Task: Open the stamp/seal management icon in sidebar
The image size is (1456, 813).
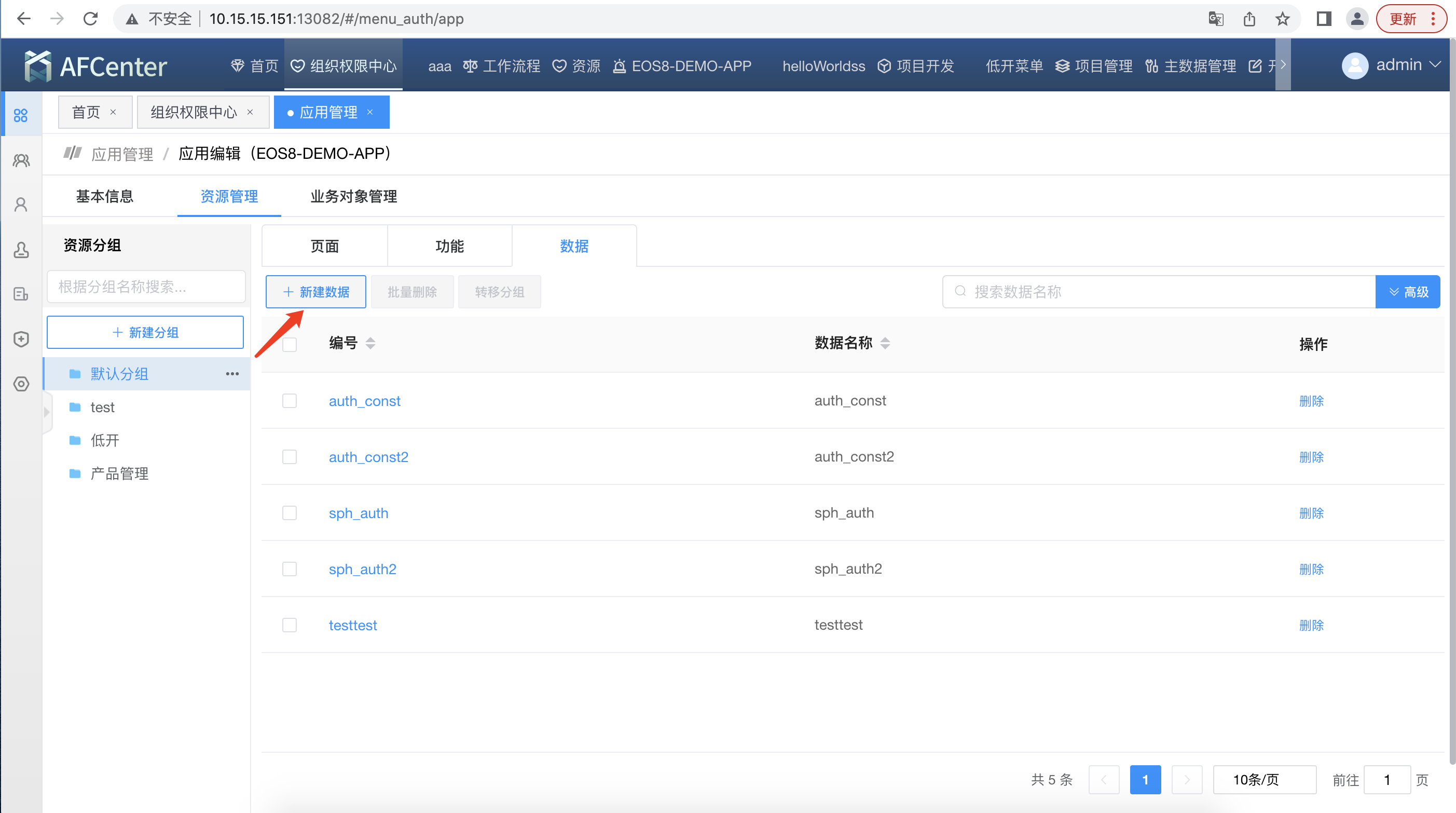Action: [x=21, y=249]
